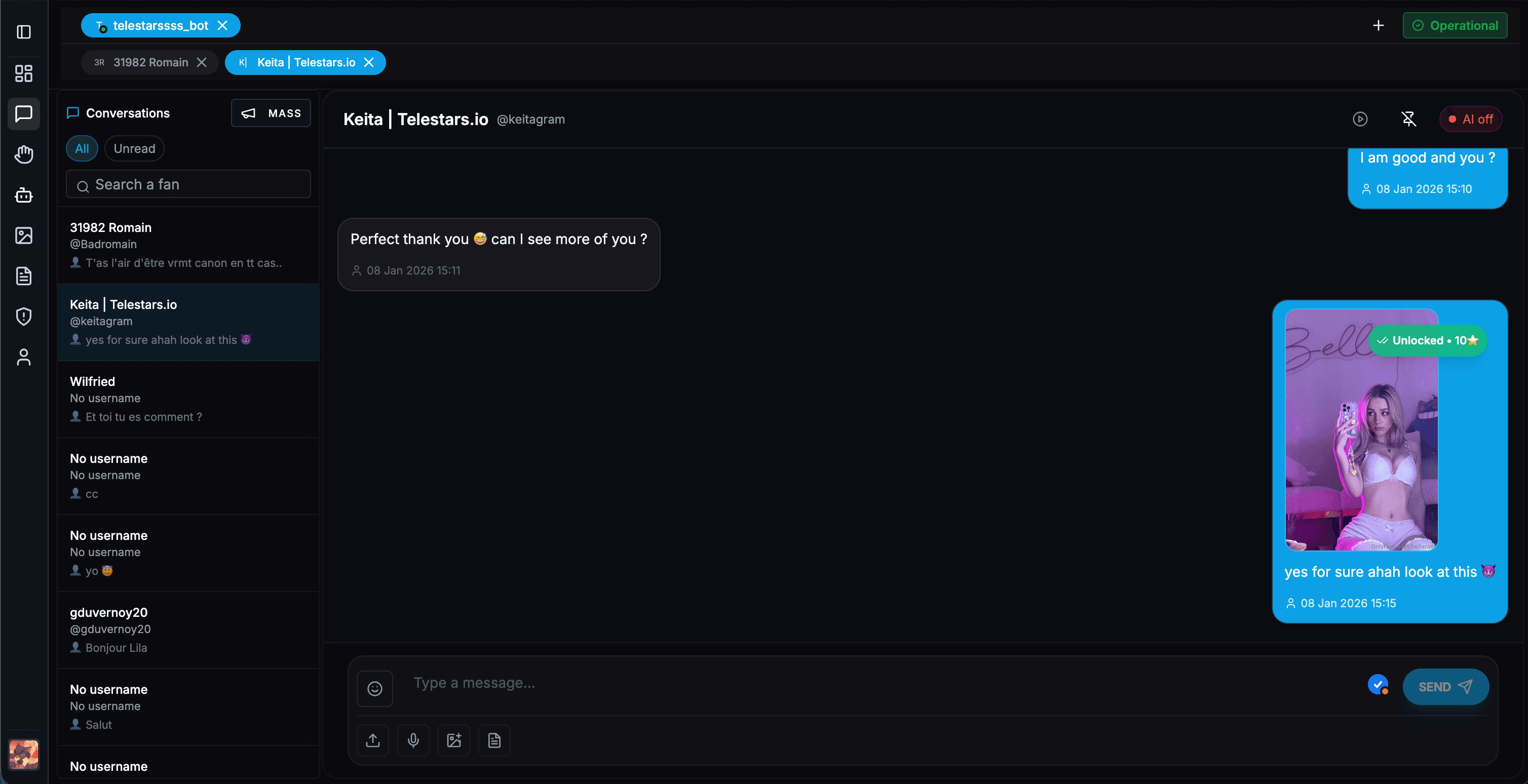The image size is (1528, 784).
Task: Collapse the sidebar with the panel icon
Action: click(23, 32)
